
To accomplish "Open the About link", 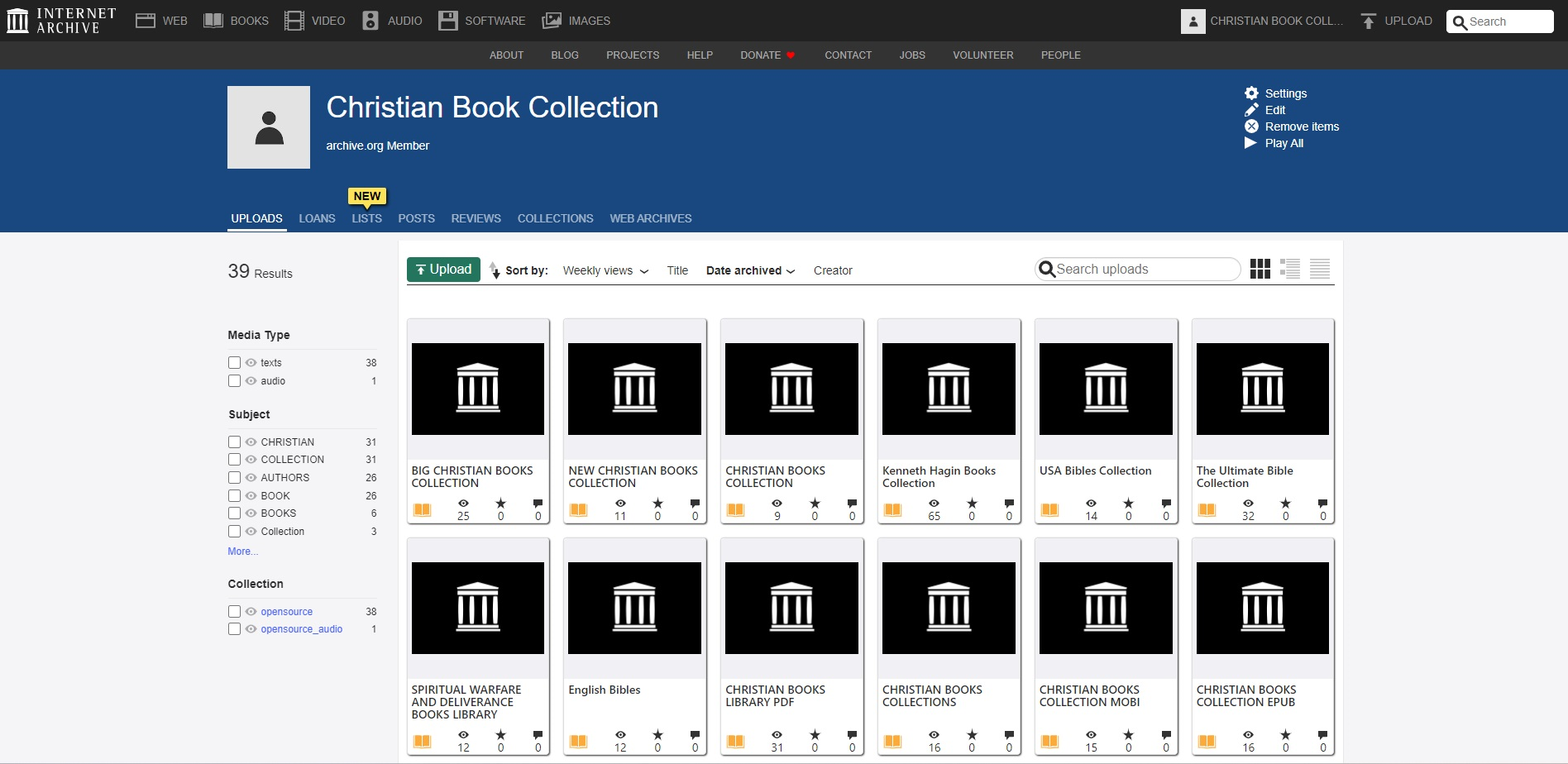I will click(506, 55).
